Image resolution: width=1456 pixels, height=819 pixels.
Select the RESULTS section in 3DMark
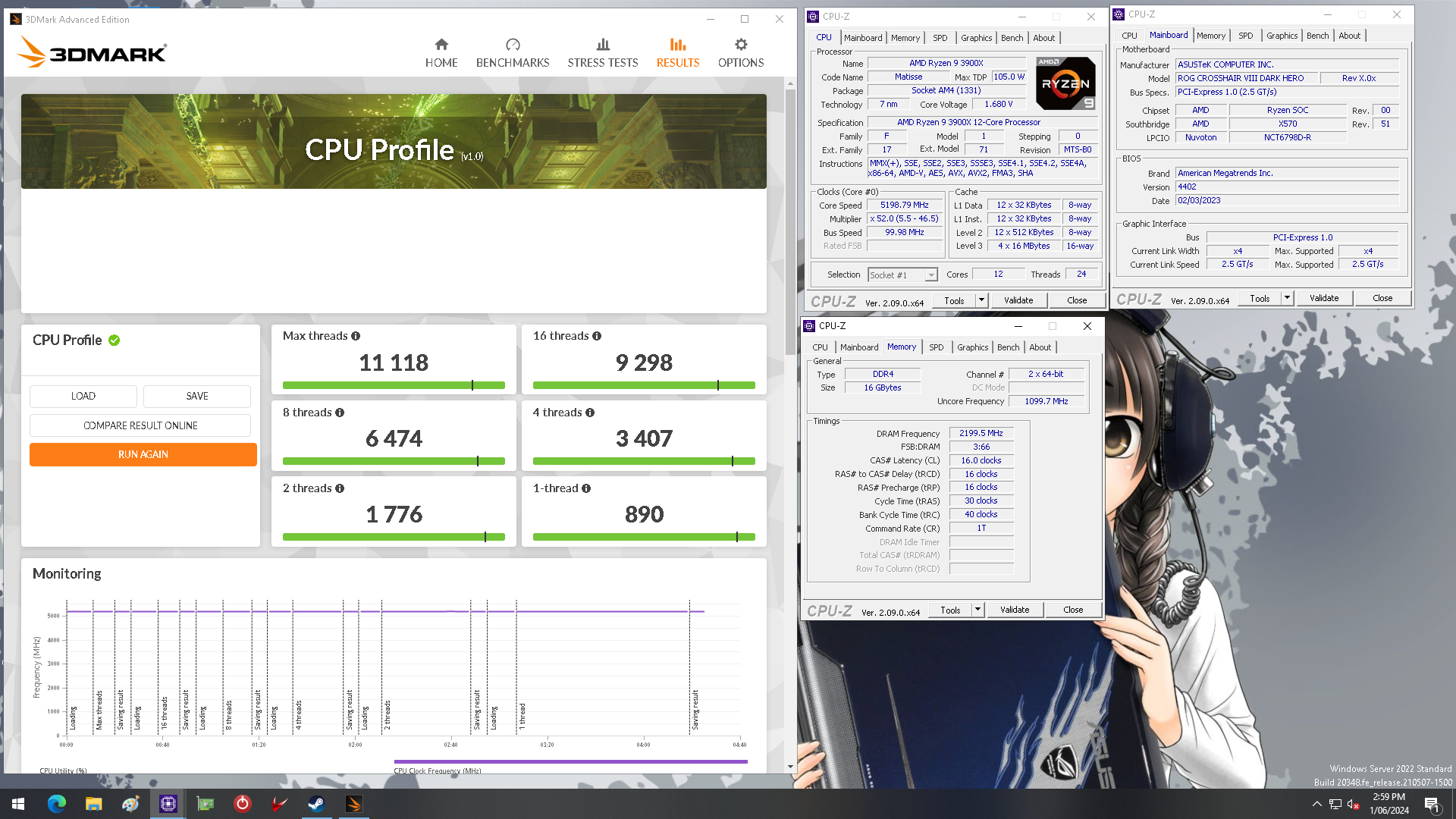coord(678,53)
